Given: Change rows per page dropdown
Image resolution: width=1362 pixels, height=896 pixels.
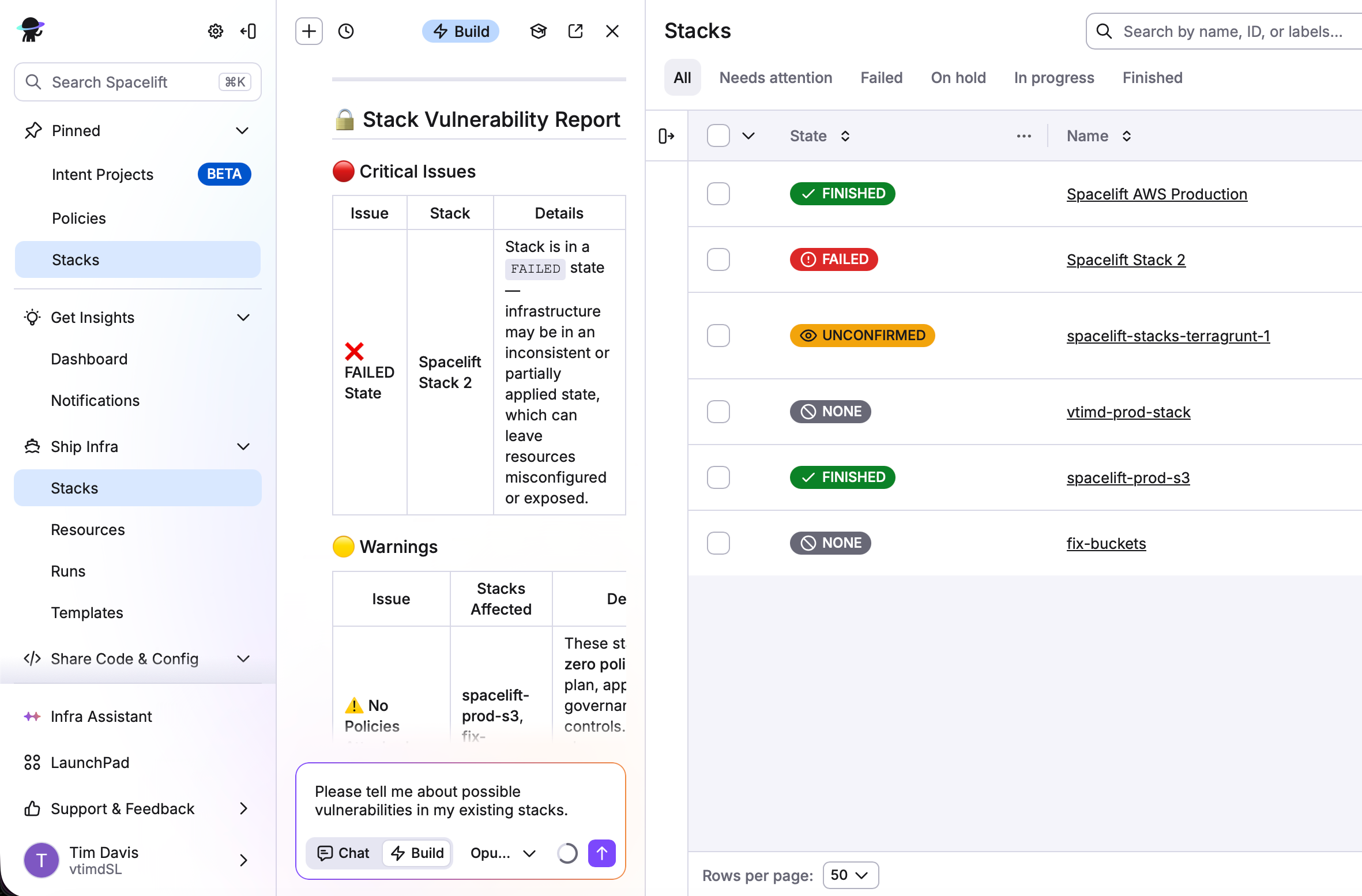Looking at the screenshot, I should tap(851, 875).
